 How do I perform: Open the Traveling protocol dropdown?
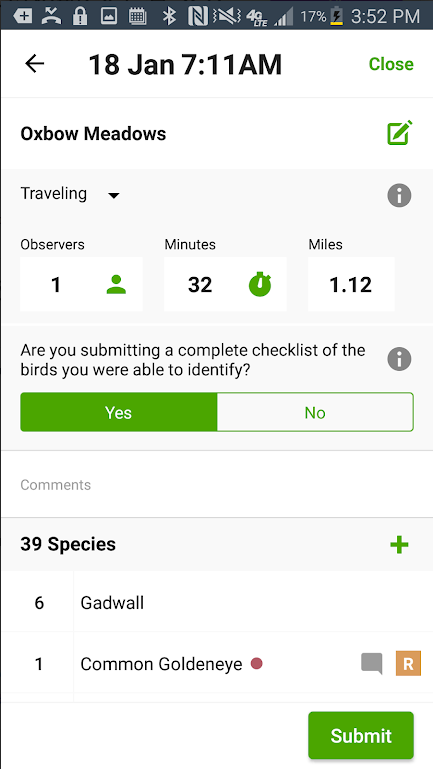point(70,194)
